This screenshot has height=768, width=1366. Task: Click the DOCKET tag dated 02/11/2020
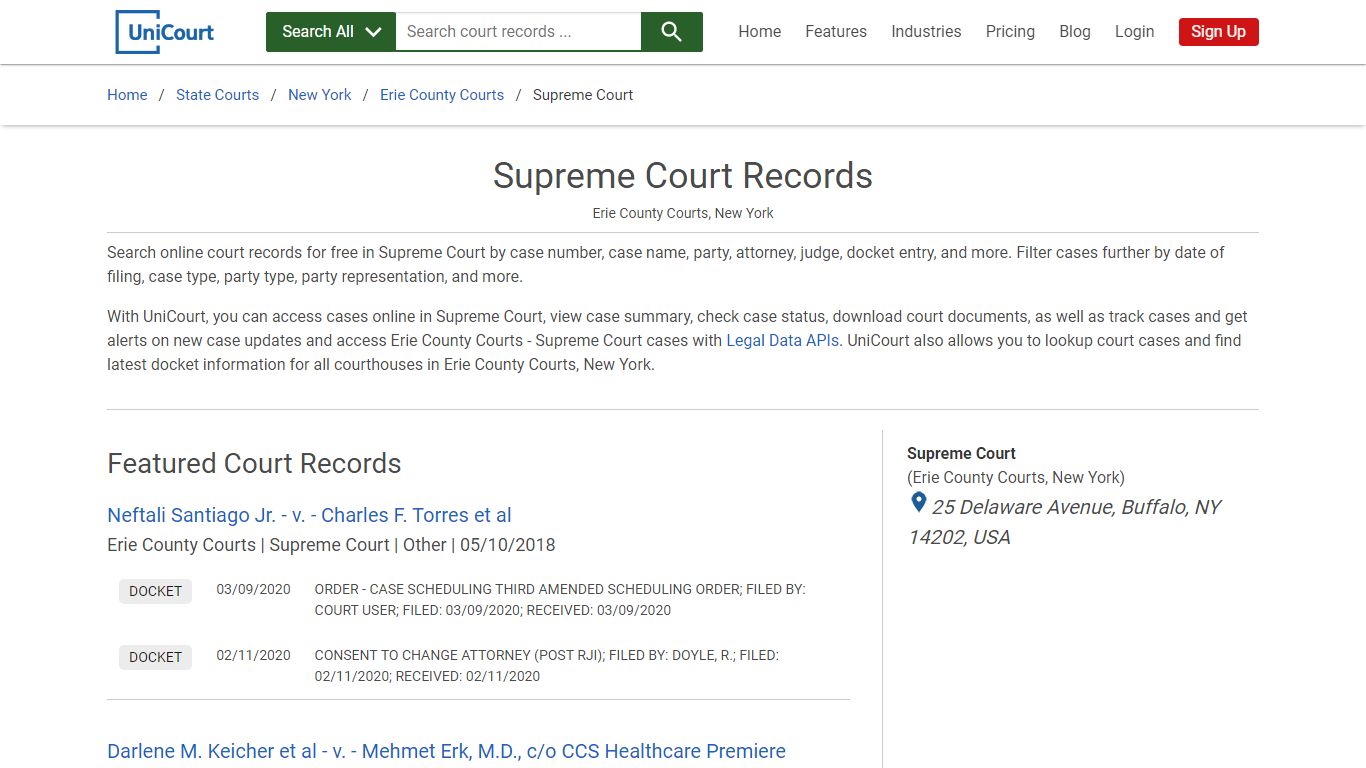pyautogui.click(x=155, y=657)
